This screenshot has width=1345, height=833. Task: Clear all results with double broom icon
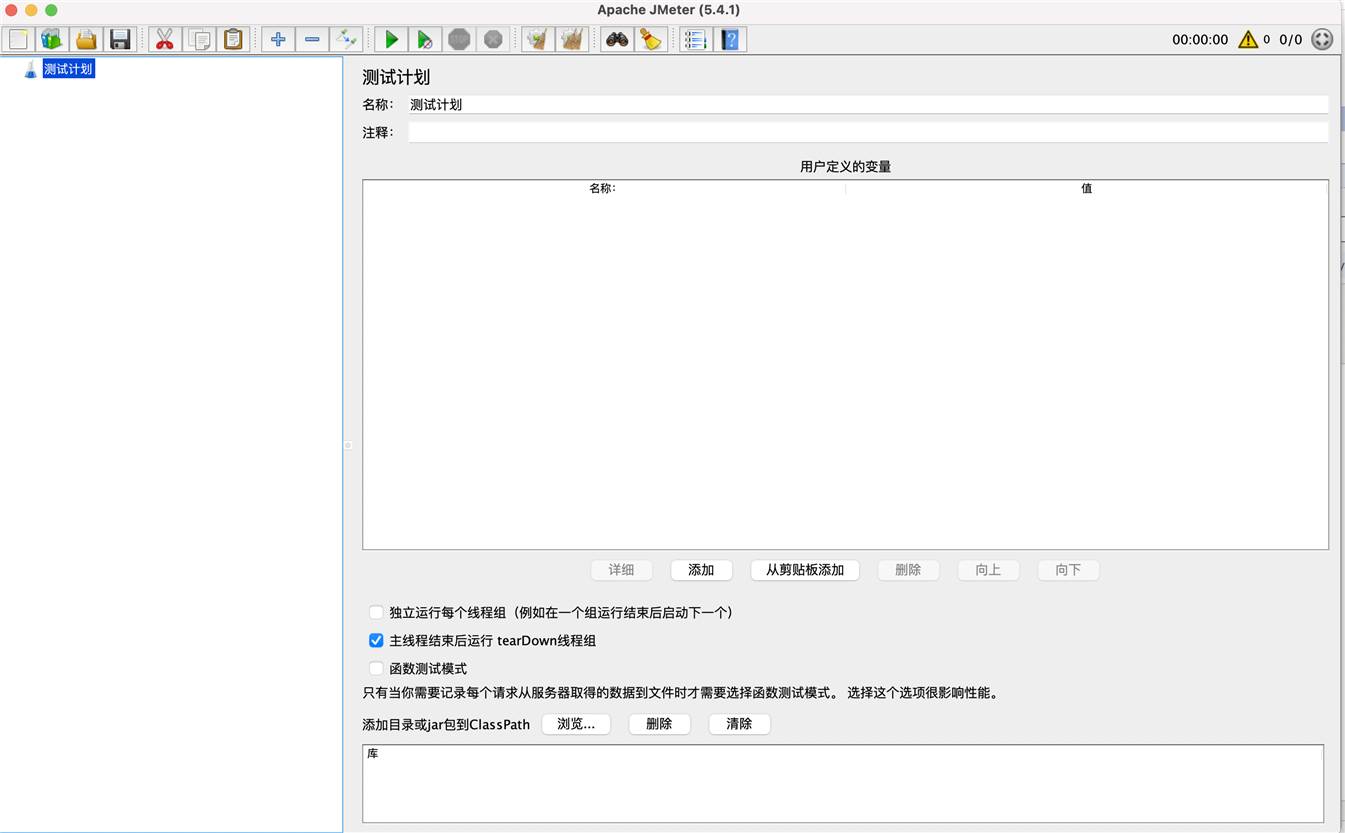[x=572, y=39]
